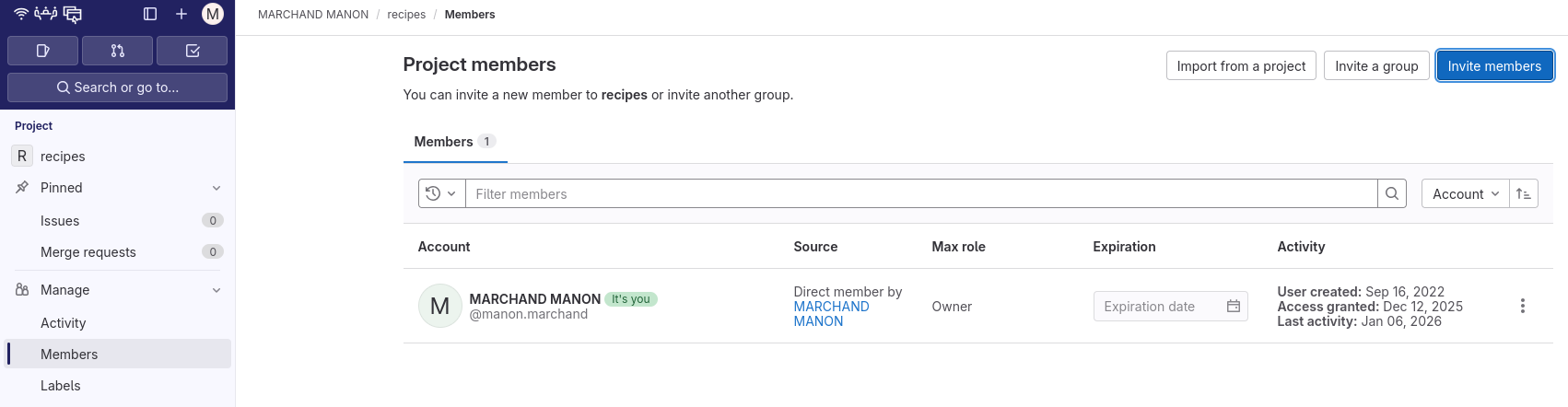Click the @manon.marchand username text
1568x407 pixels.
point(529,314)
